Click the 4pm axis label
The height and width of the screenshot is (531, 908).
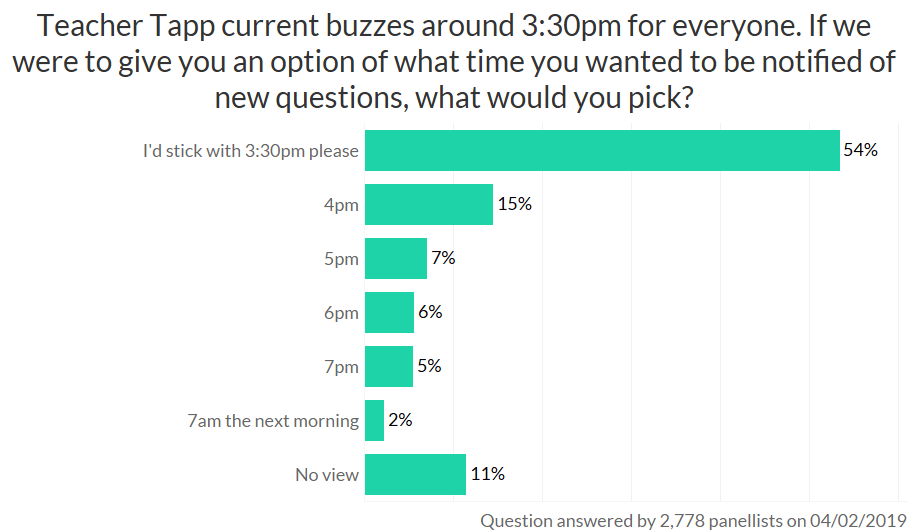point(341,206)
